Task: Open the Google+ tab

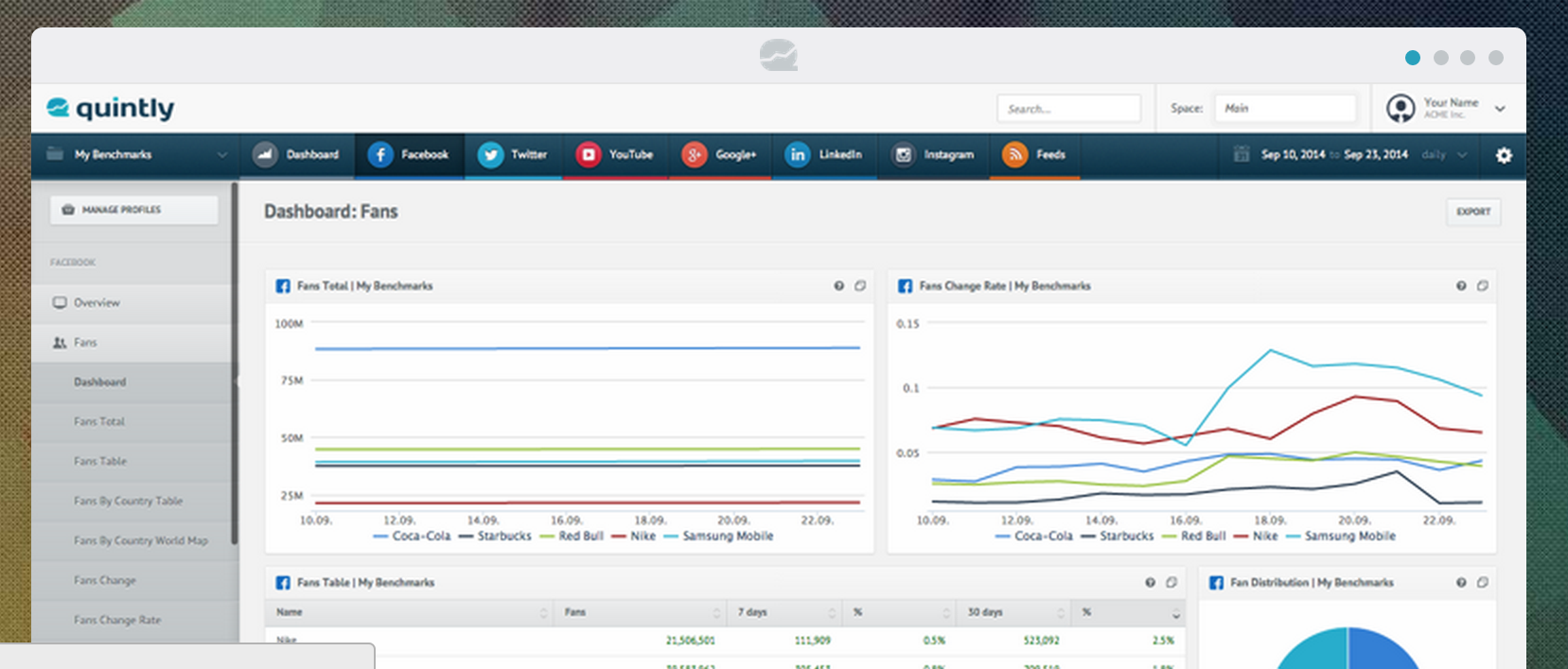Action: 719,154
